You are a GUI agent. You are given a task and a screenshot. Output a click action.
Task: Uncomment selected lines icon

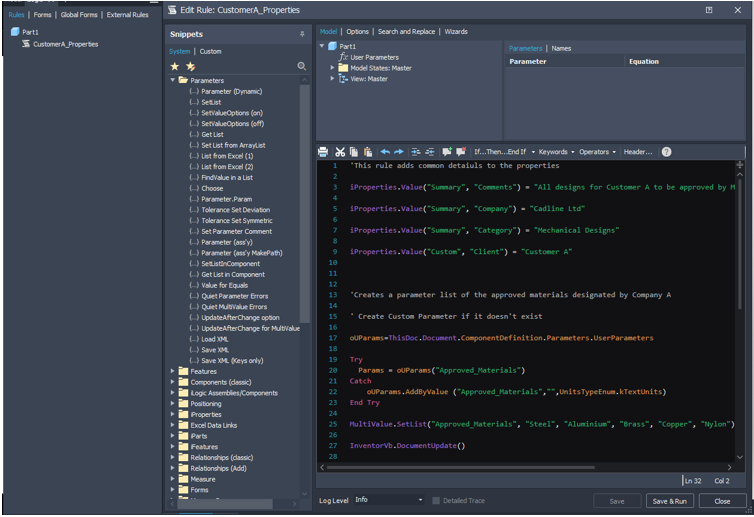pos(461,152)
